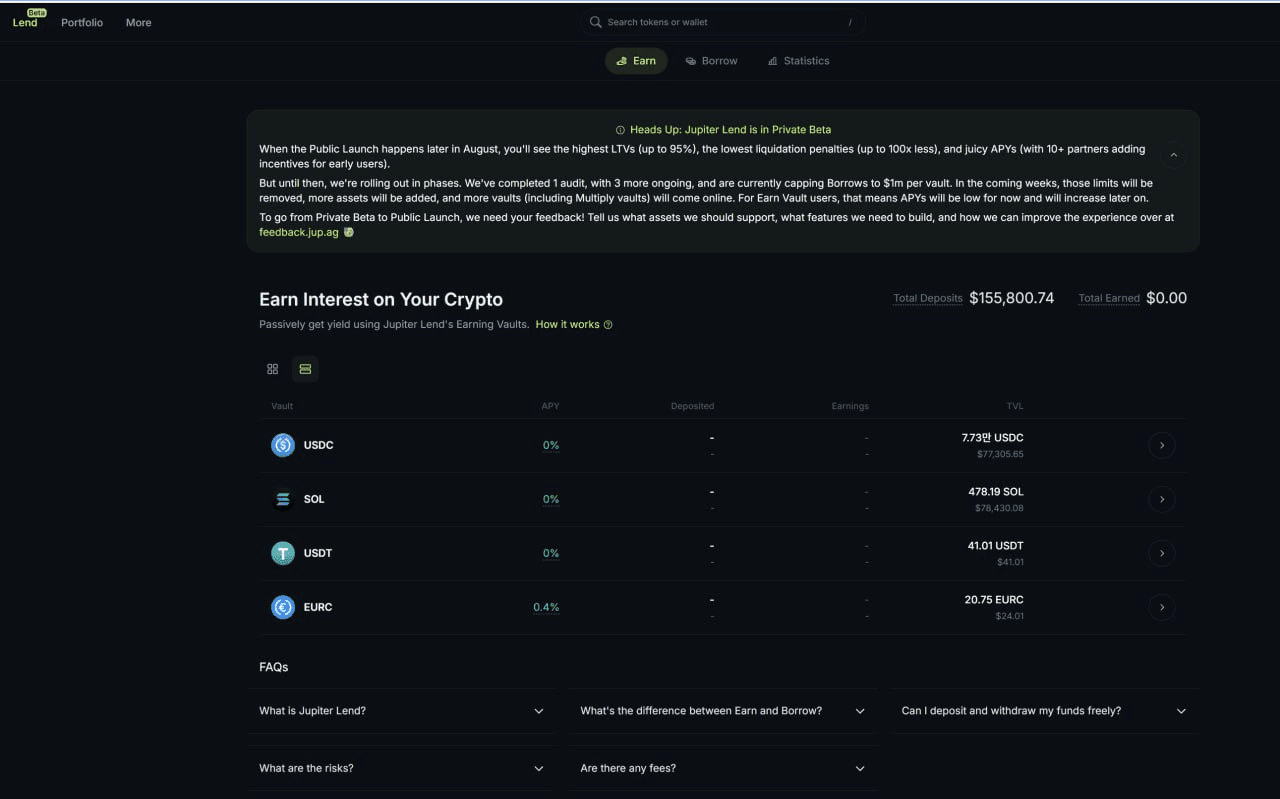
Task: Switch to the Borrow tab
Action: (711, 61)
